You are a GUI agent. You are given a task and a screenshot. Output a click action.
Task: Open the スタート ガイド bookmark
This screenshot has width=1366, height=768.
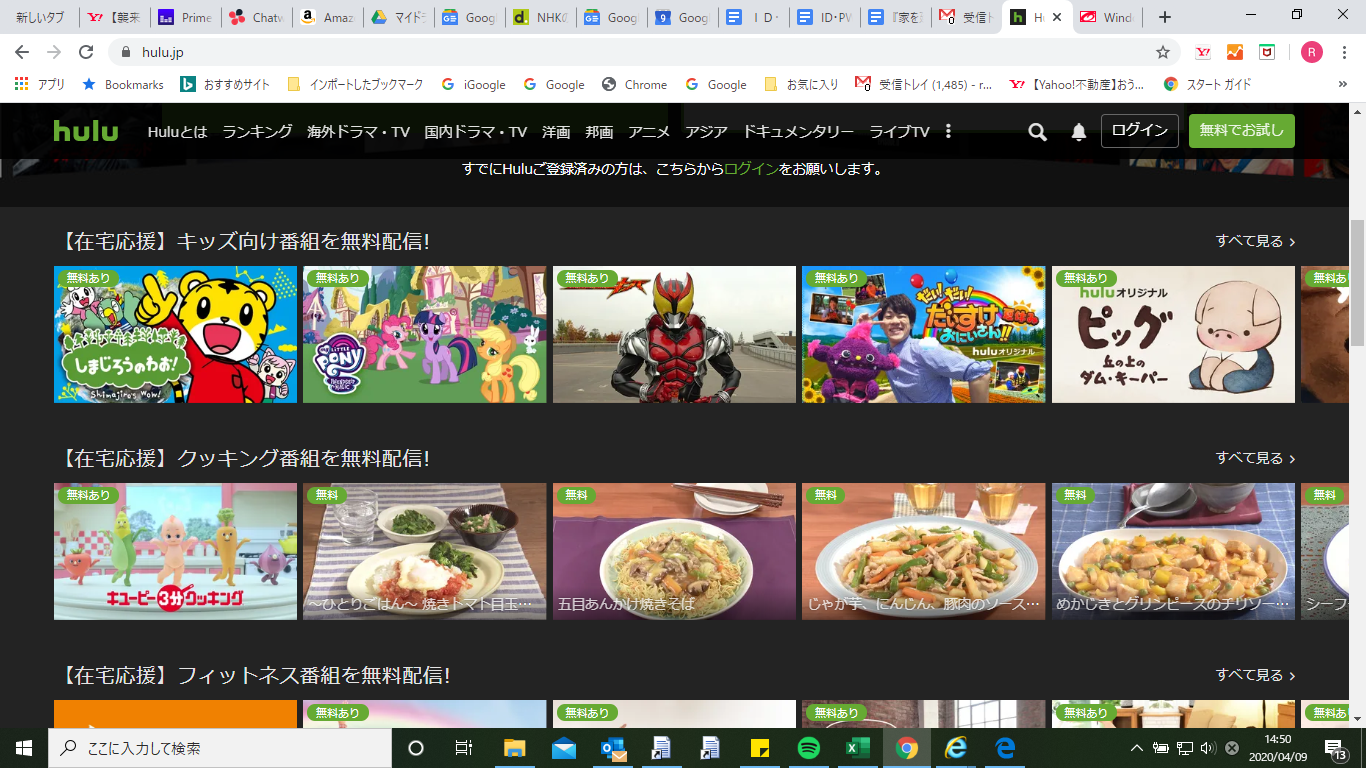pyautogui.click(x=1207, y=85)
